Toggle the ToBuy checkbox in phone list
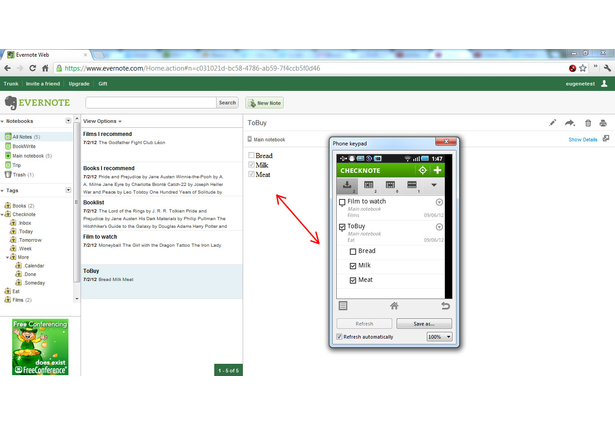The height and width of the screenshot is (424, 615). click(x=342, y=227)
